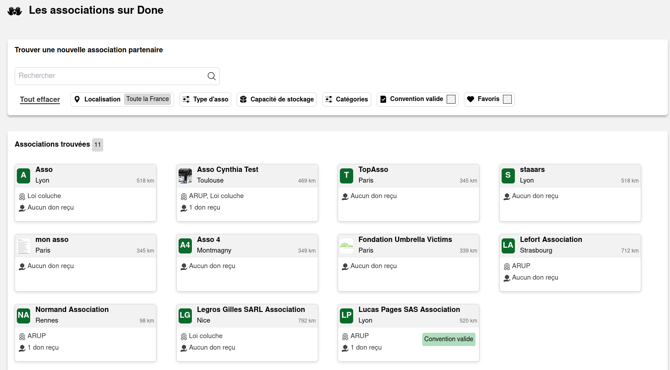The height and width of the screenshot is (370, 670).
Task: Open the Catégories filter dropdown
Action: 347,99
